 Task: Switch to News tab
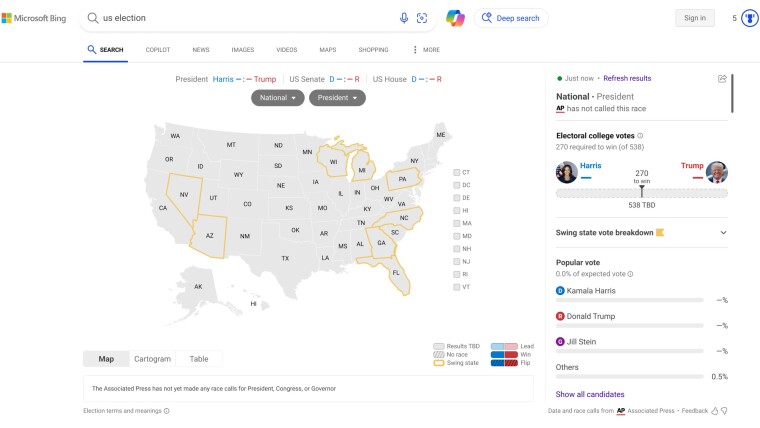[201, 50]
